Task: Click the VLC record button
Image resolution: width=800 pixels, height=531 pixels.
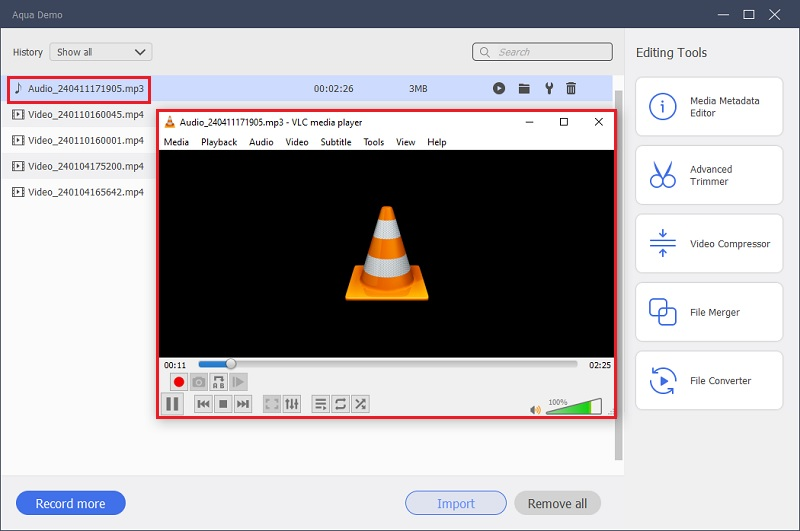Action: [179, 382]
